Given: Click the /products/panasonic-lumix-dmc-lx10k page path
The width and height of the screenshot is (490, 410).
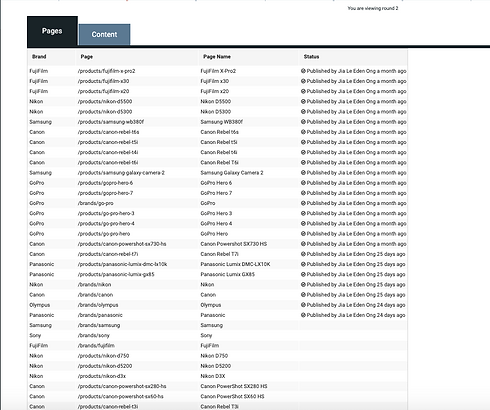Looking at the screenshot, I should click(x=122, y=264).
